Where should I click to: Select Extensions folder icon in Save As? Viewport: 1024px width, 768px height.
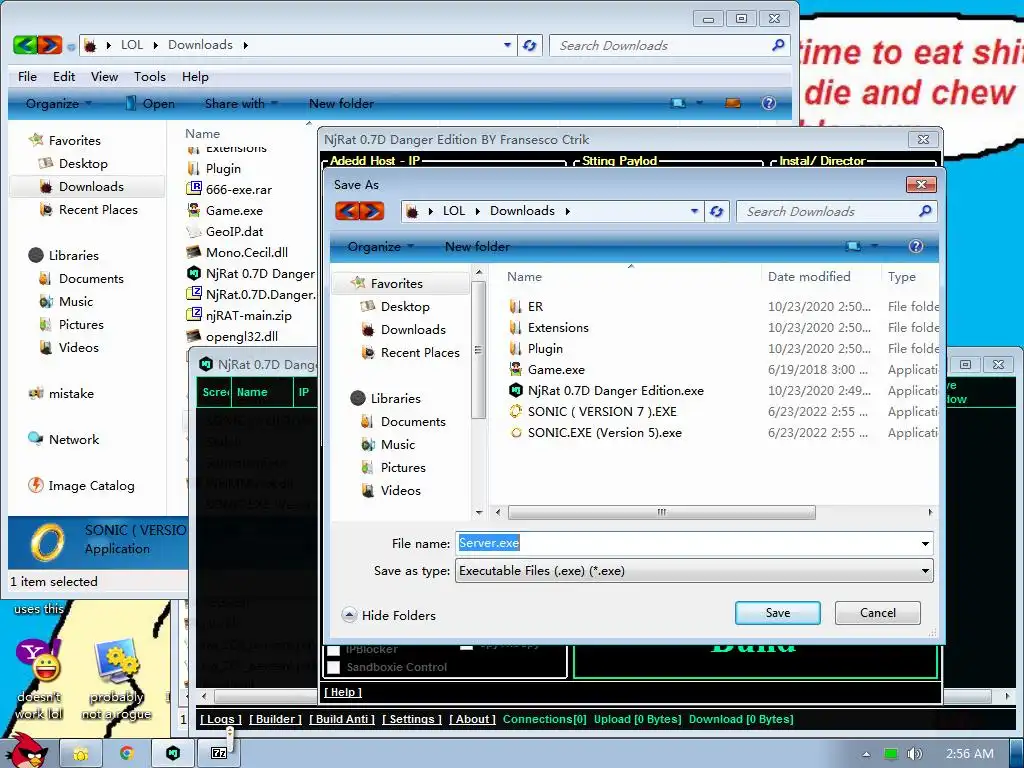tap(515, 327)
